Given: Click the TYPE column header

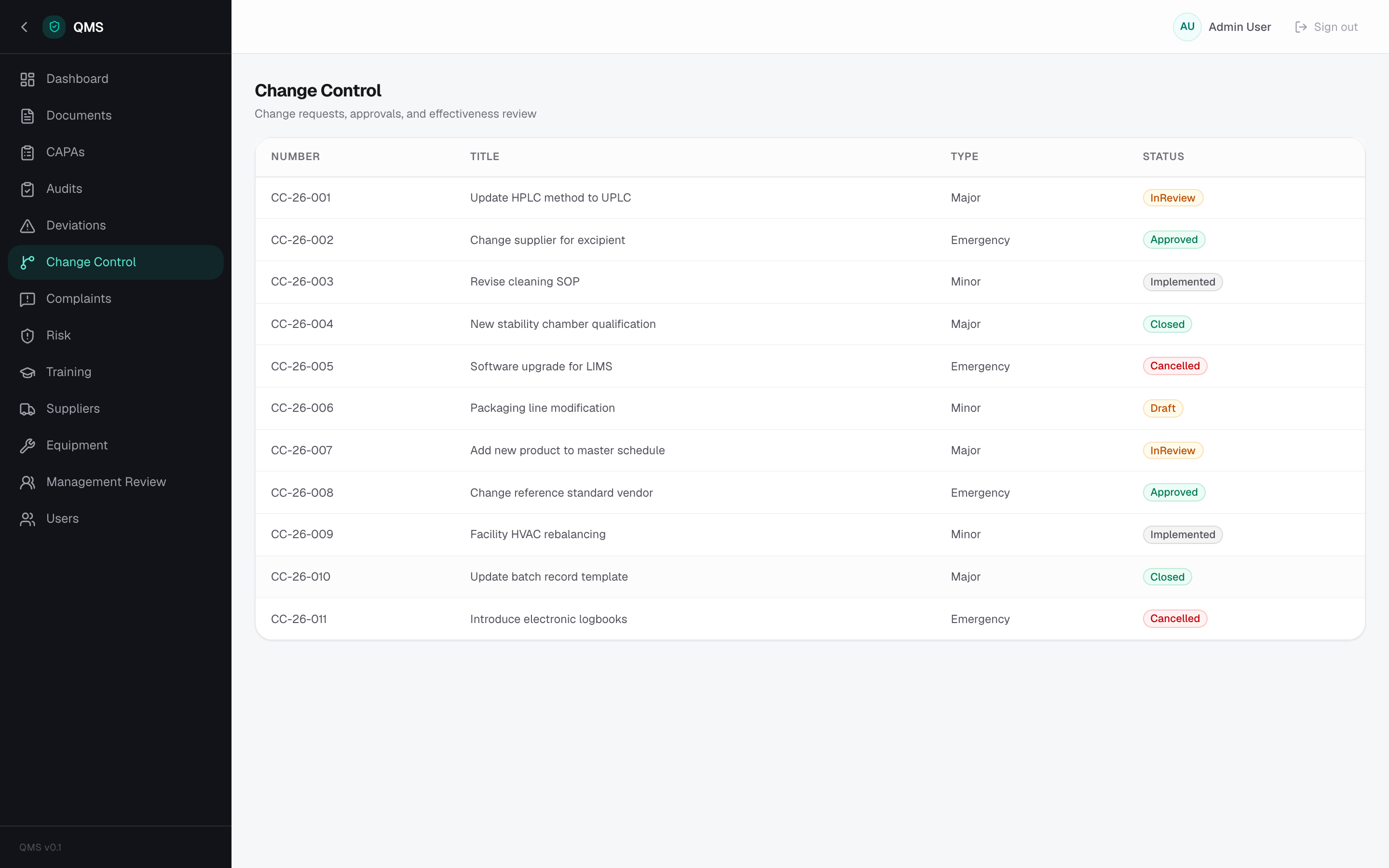Looking at the screenshot, I should point(964,157).
